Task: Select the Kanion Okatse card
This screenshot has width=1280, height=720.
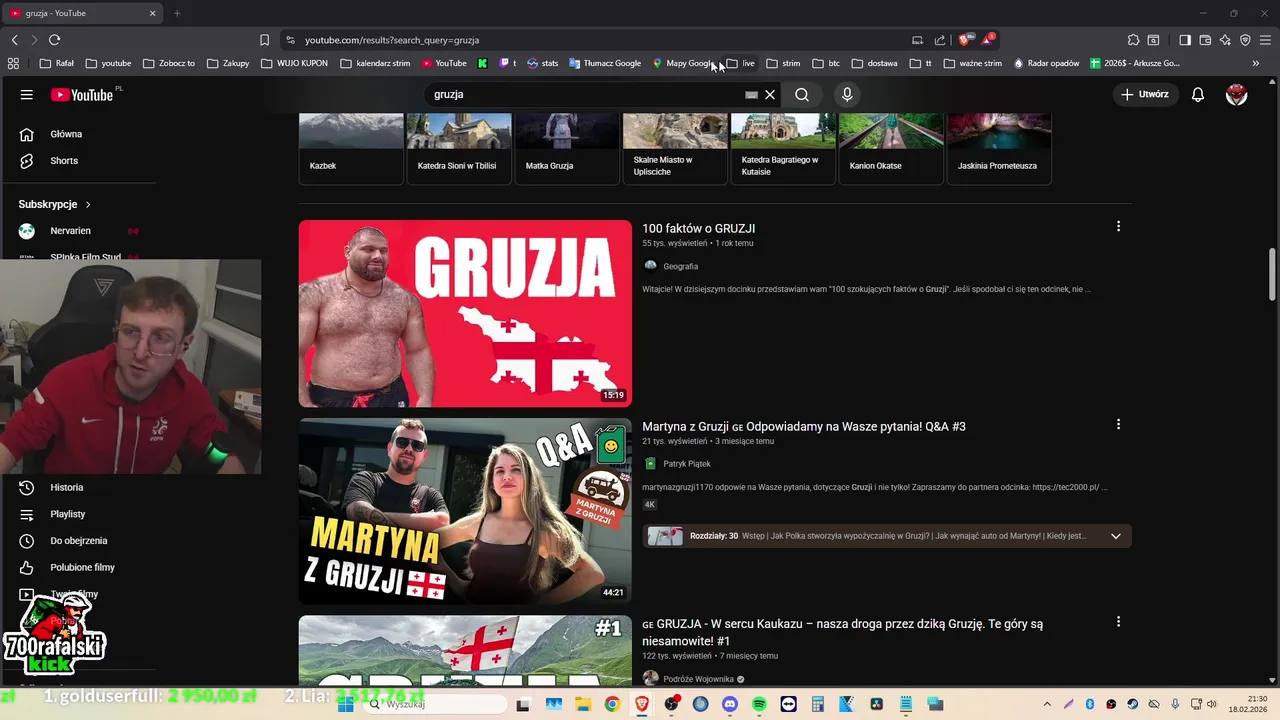Action: click(x=891, y=148)
